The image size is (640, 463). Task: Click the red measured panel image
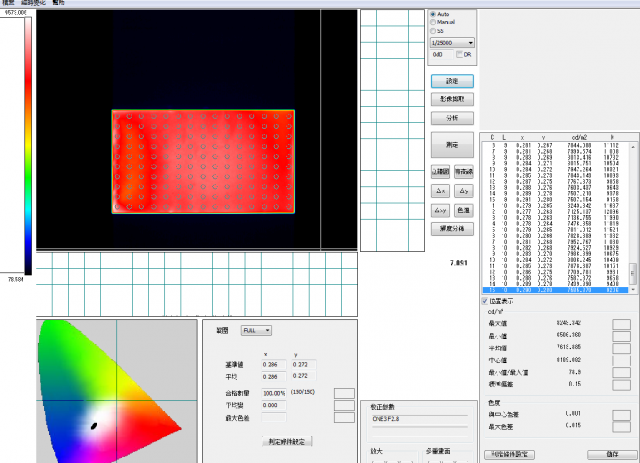pos(203,160)
